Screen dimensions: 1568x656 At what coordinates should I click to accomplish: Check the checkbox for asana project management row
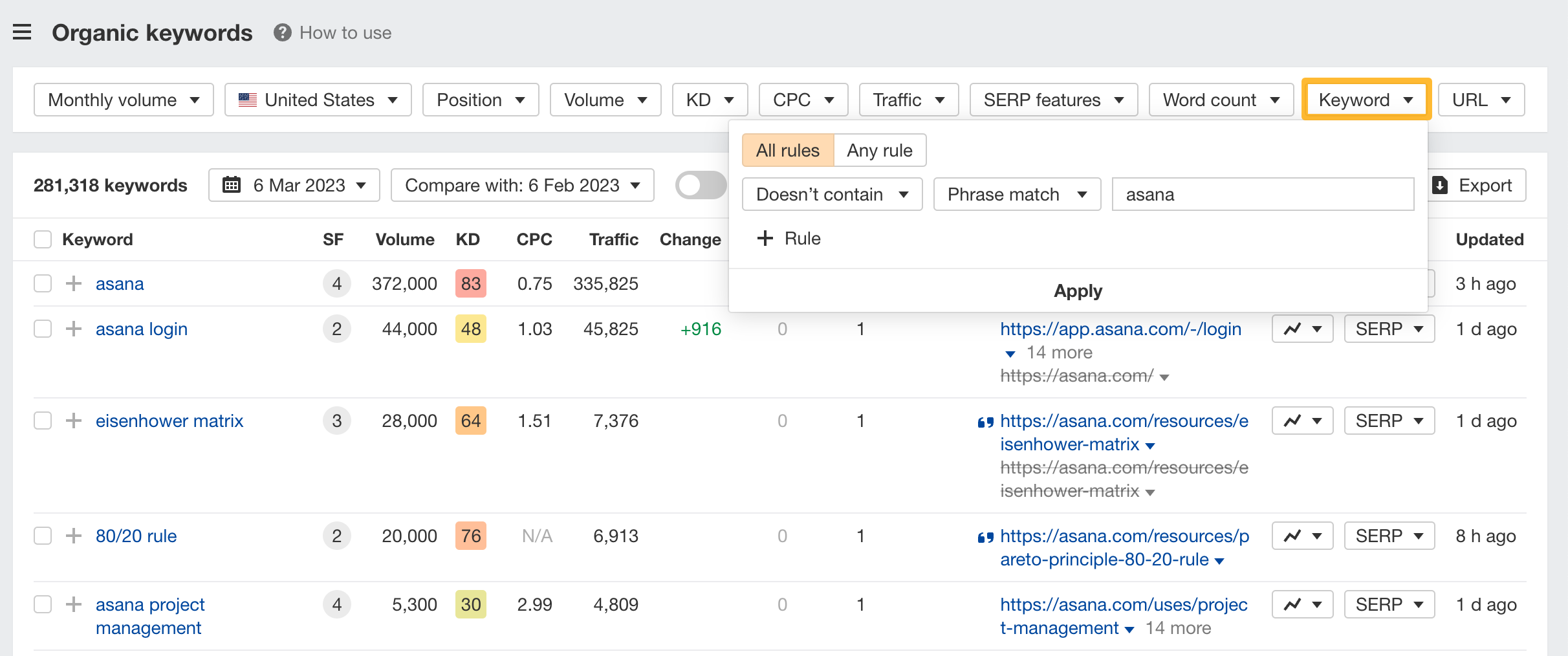pyautogui.click(x=43, y=604)
